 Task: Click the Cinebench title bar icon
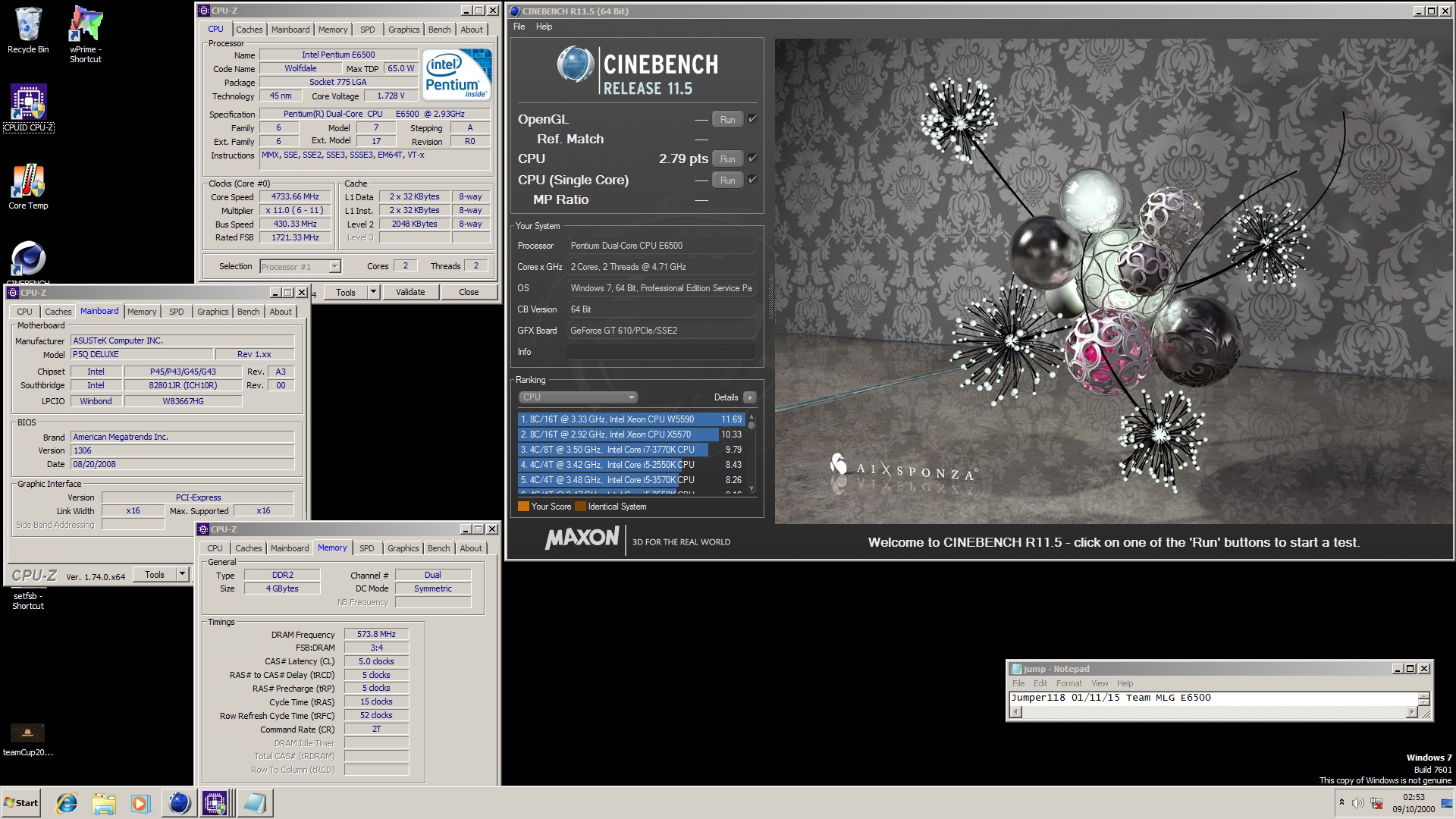pyautogui.click(x=514, y=11)
